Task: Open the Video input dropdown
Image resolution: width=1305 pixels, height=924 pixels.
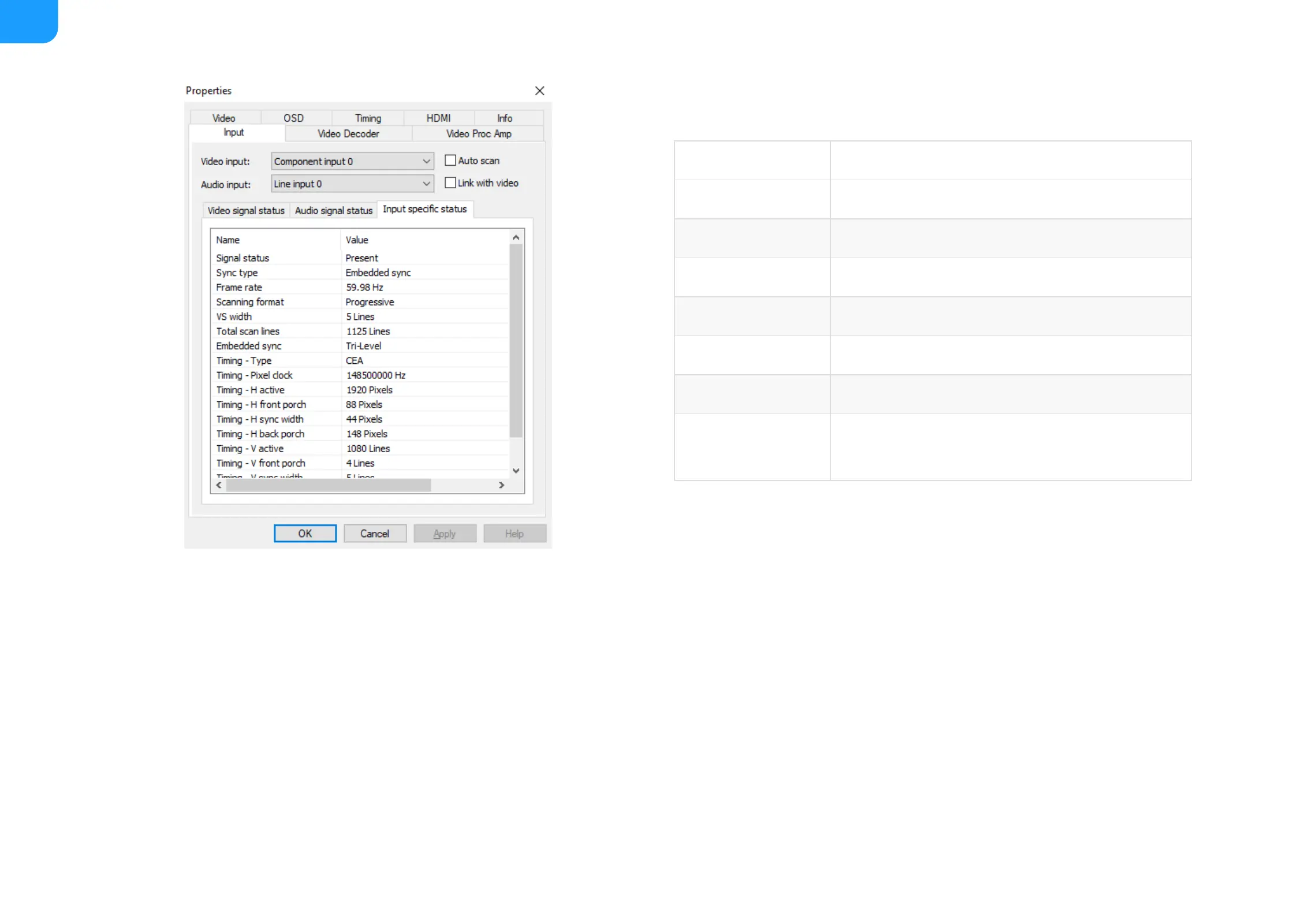Action: tap(352, 161)
